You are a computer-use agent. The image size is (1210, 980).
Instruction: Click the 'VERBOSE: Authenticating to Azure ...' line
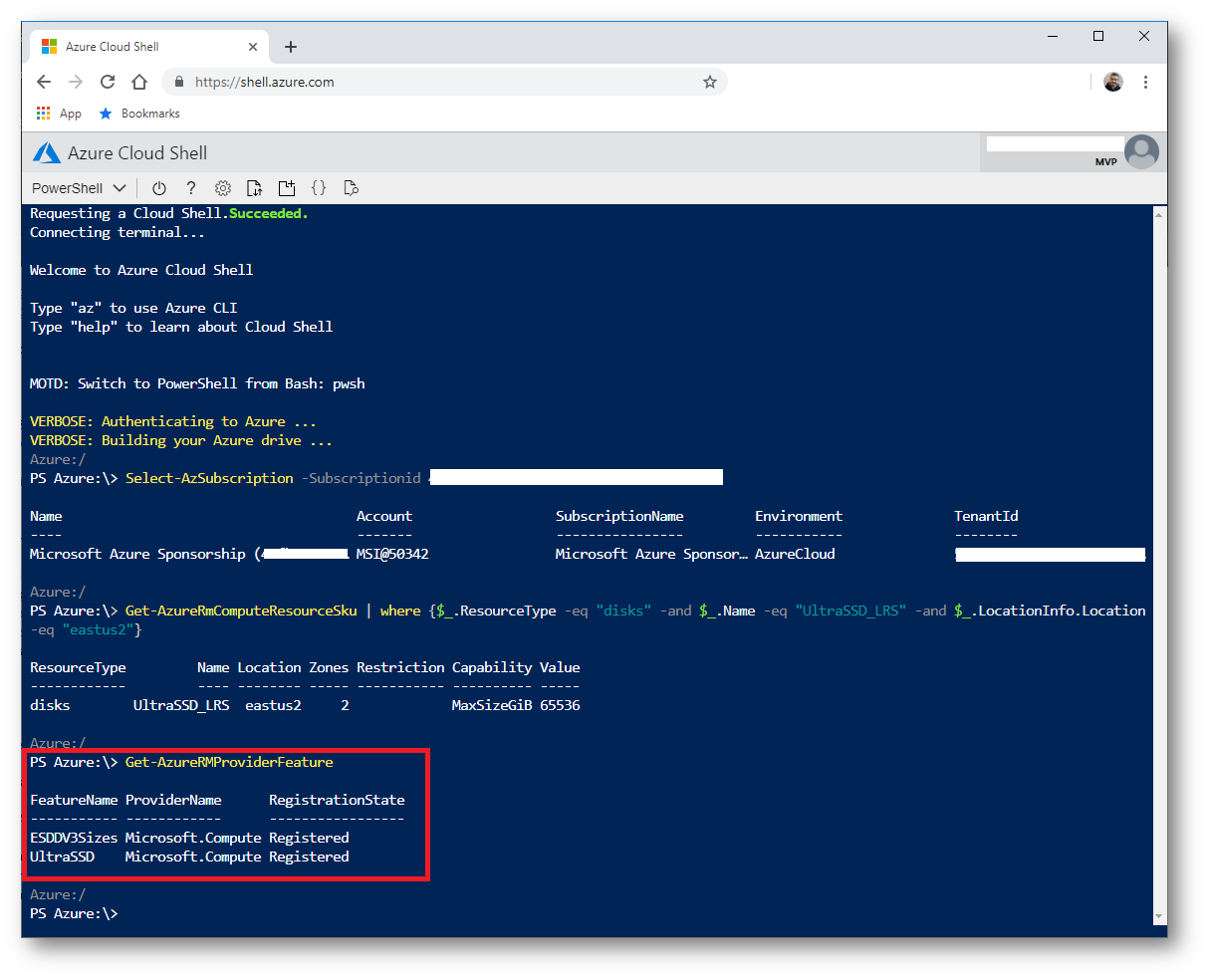pos(173,421)
